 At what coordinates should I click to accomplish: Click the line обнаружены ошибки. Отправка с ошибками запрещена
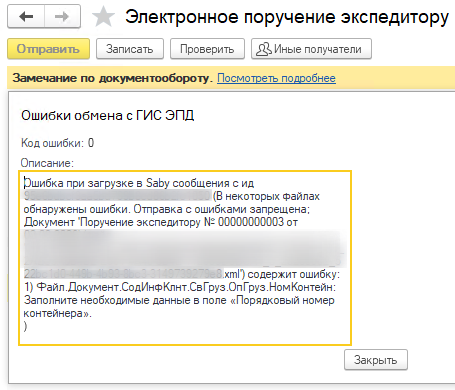(x=167, y=209)
